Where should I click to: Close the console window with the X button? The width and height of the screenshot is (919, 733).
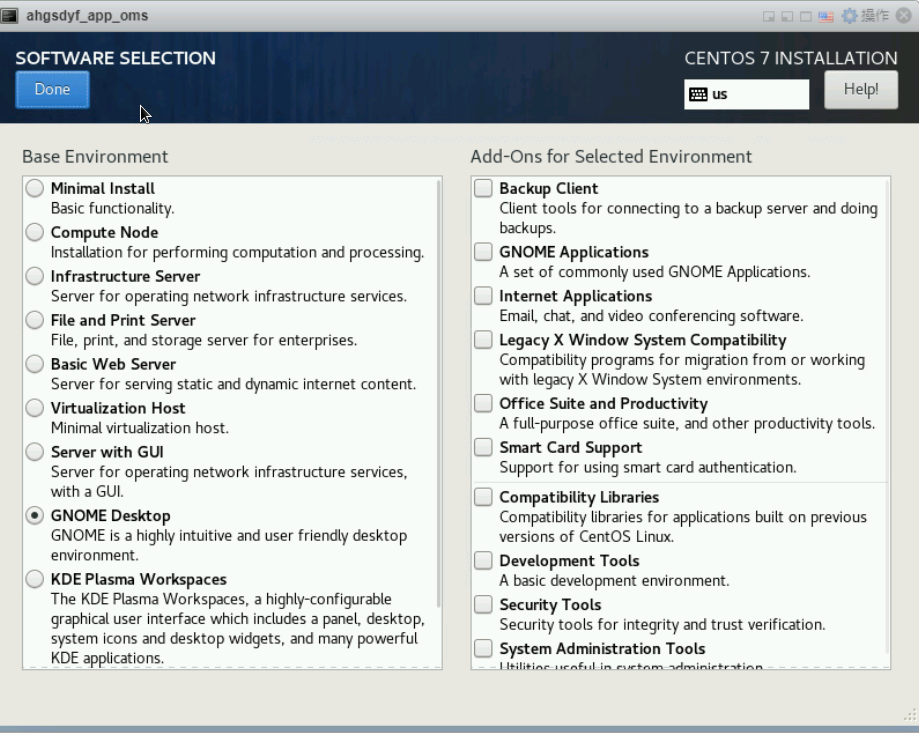904,16
